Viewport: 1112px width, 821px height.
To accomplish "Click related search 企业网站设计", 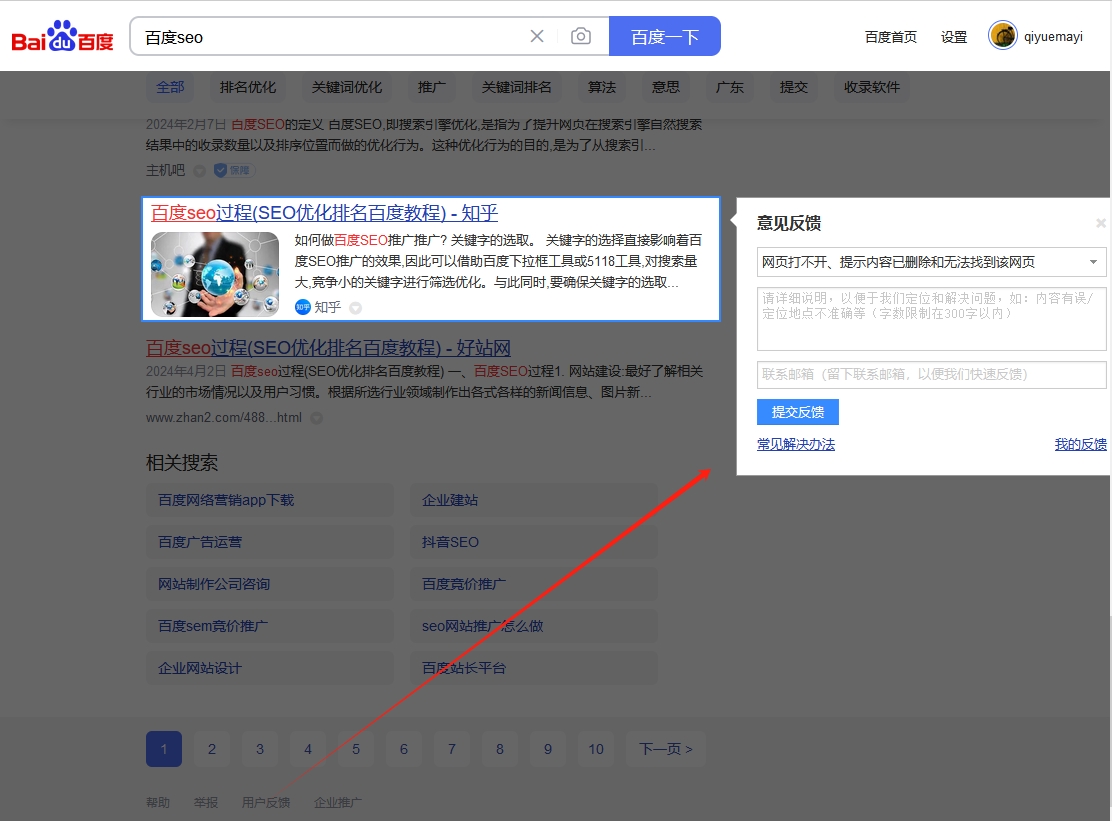I will 269,668.
